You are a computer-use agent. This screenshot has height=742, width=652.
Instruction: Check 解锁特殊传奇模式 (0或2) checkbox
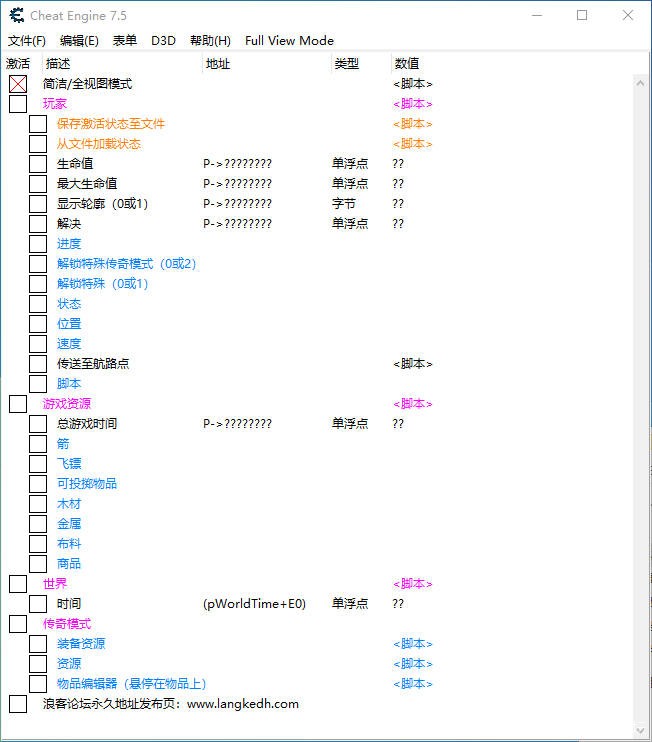pyautogui.click(x=38, y=264)
